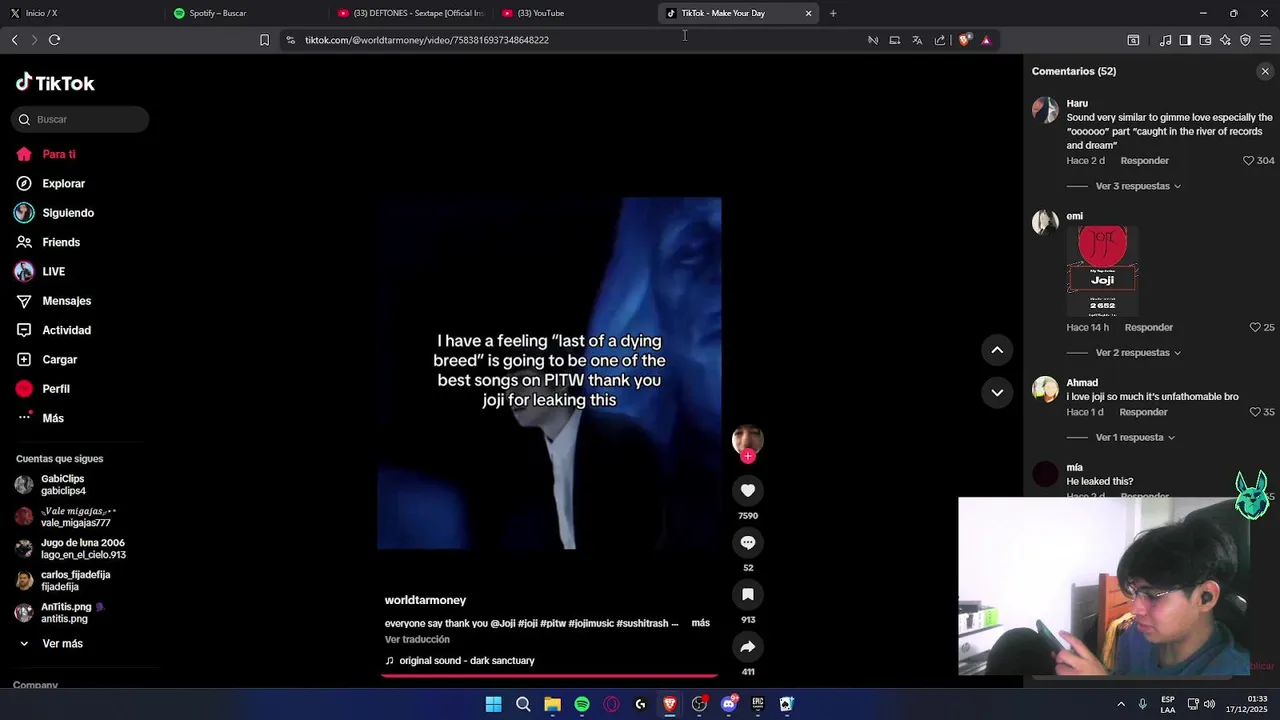
Task: Click Responder on emi's comment
Action: point(1148,327)
